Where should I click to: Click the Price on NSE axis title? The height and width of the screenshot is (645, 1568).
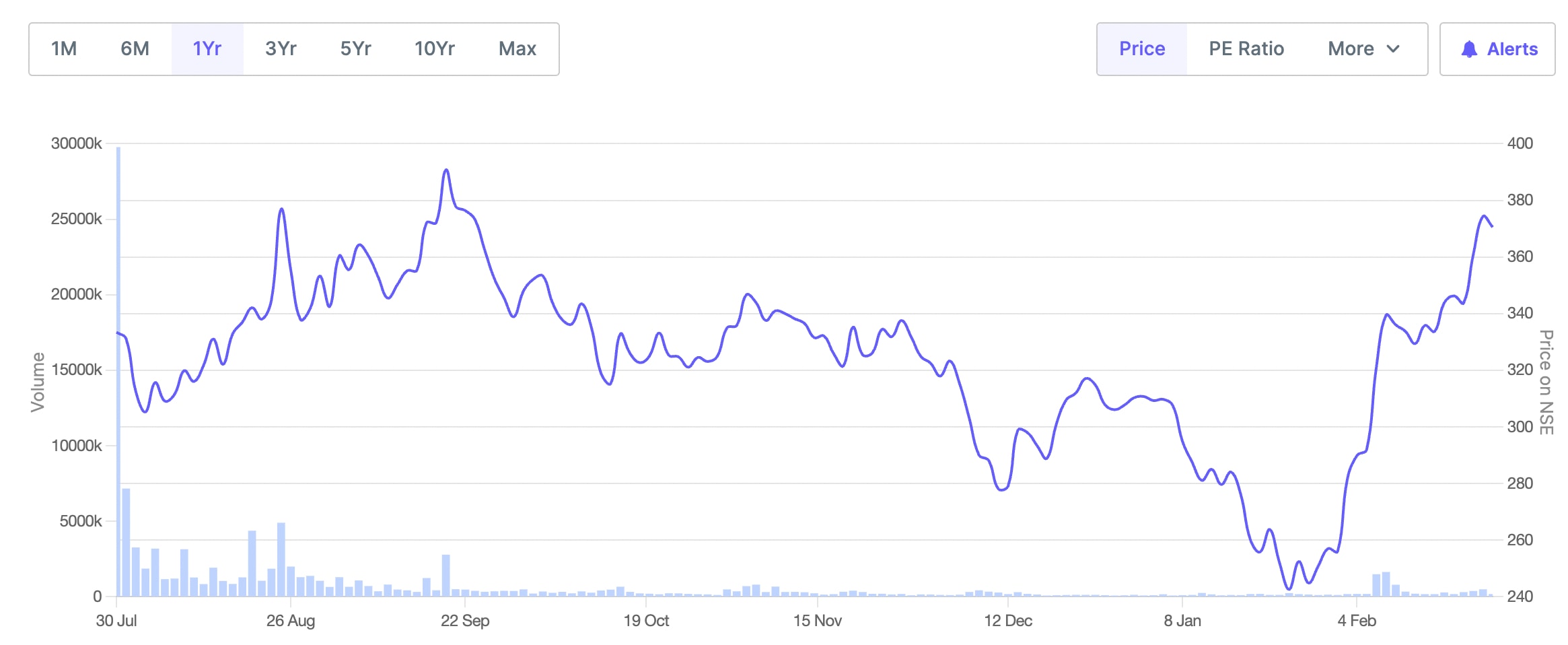tap(1546, 382)
